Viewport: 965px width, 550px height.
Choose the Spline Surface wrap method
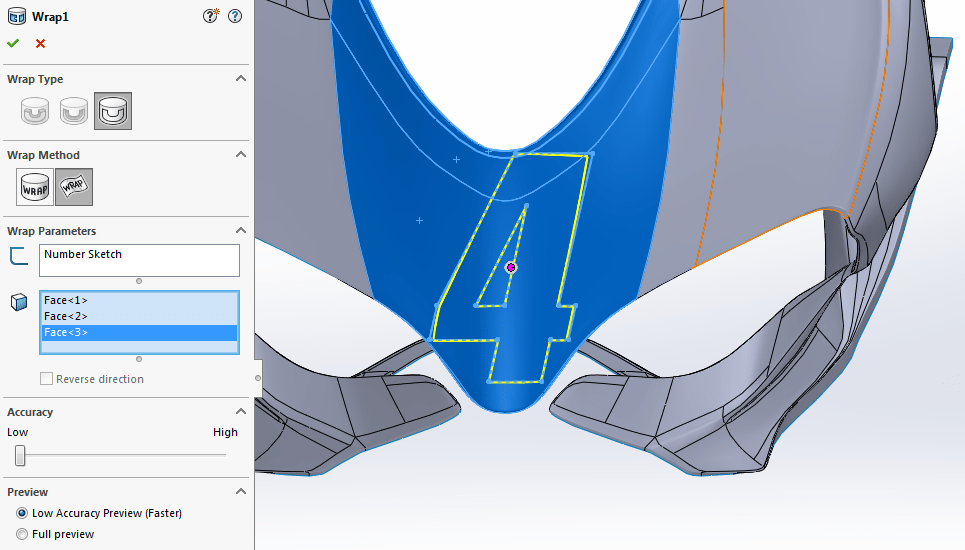pyautogui.click(x=74, y=187)
